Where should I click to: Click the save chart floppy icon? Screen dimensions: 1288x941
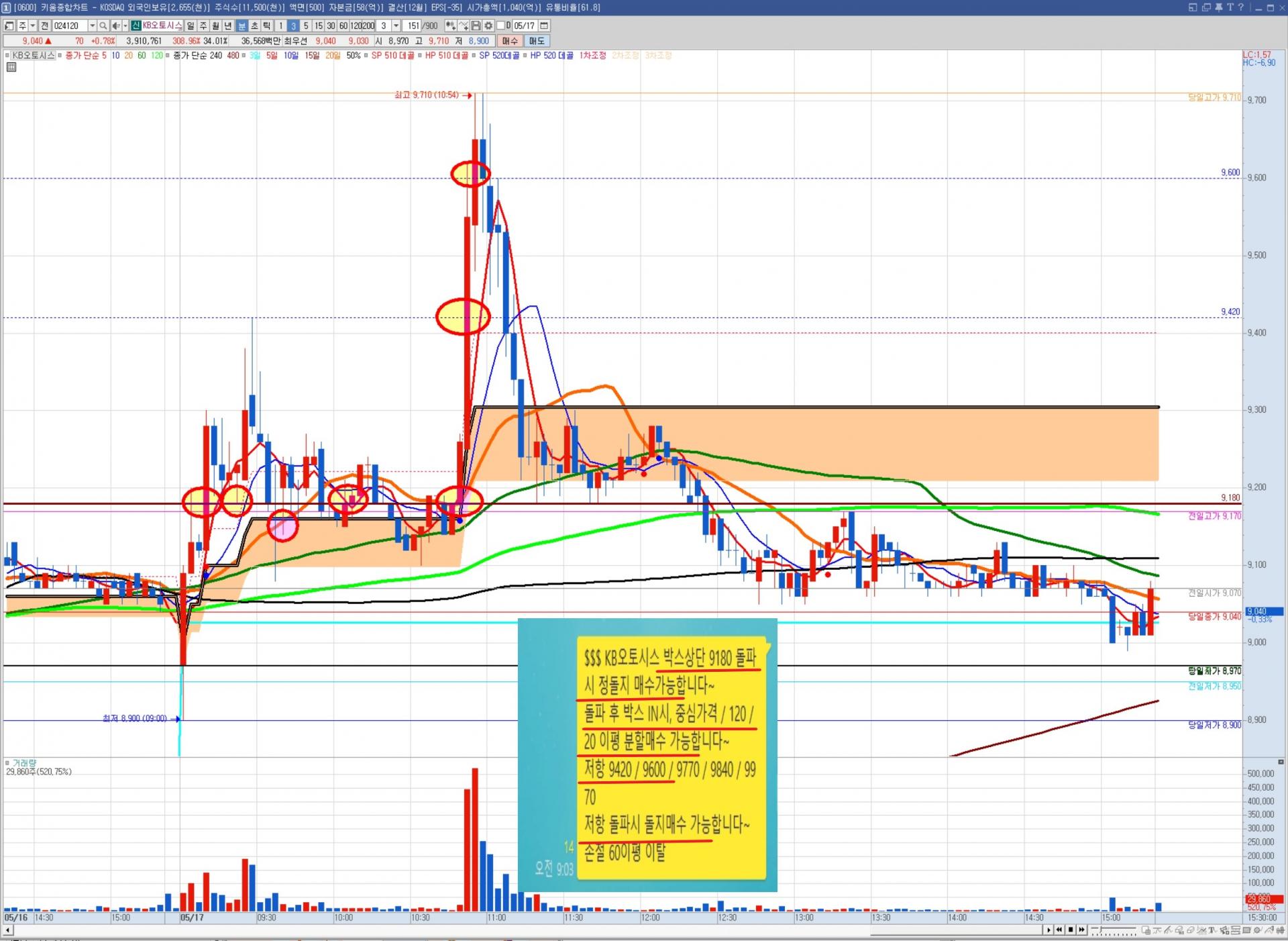point(476,26)
